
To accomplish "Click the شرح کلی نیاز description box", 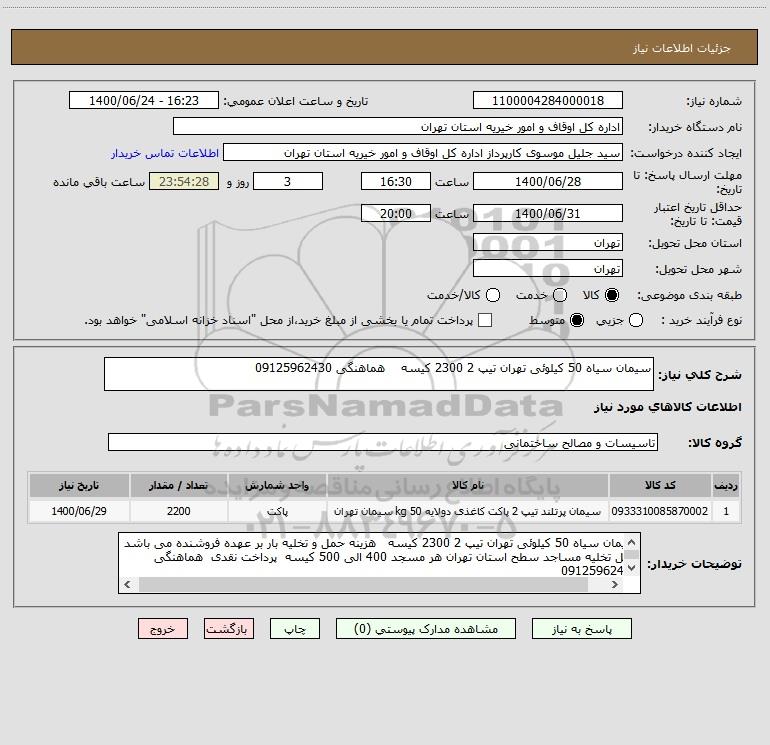I will [x=379, y=374].
